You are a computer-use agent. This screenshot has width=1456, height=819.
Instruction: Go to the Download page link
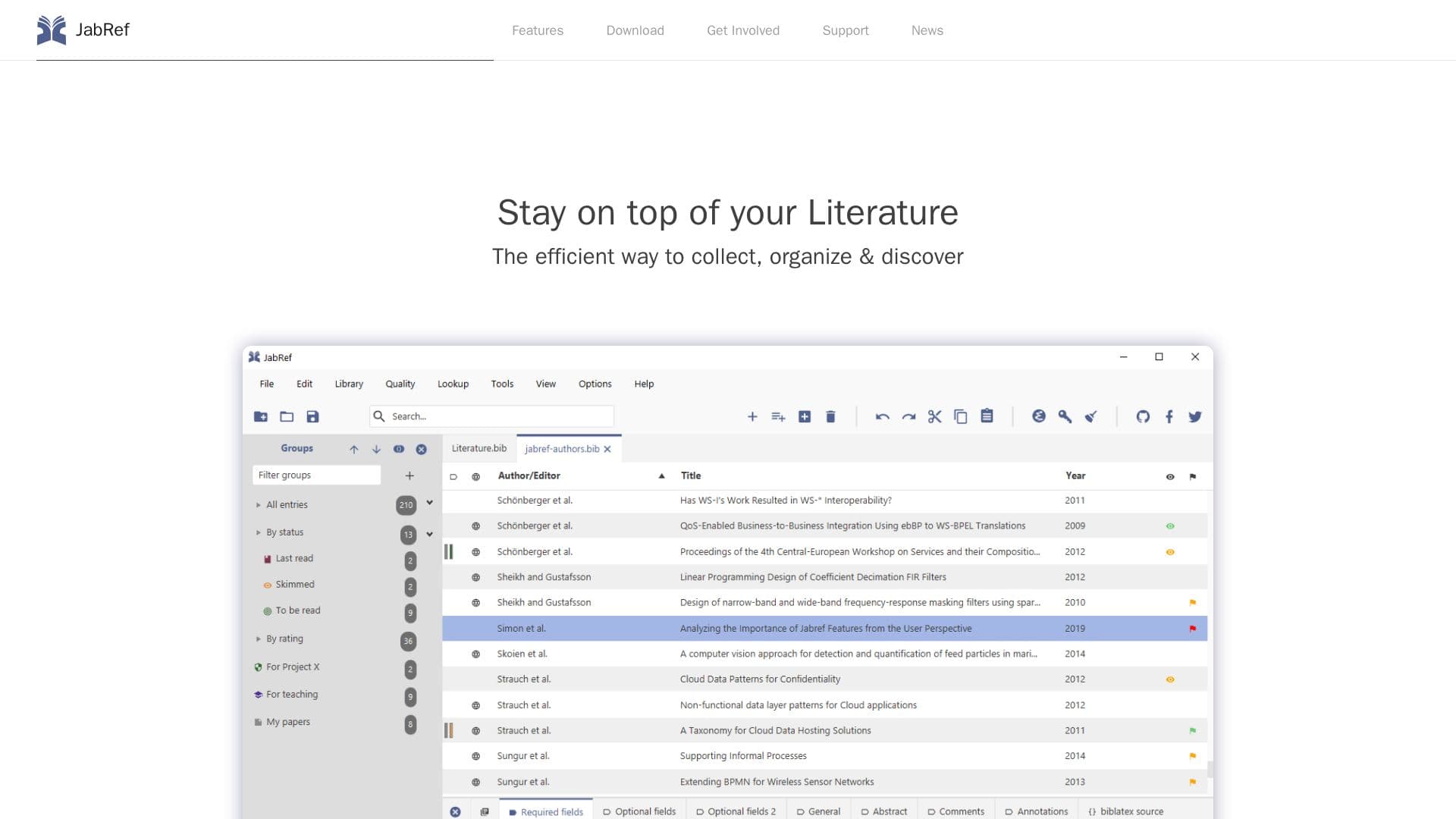pyautogui.click(x=635, y=30)
